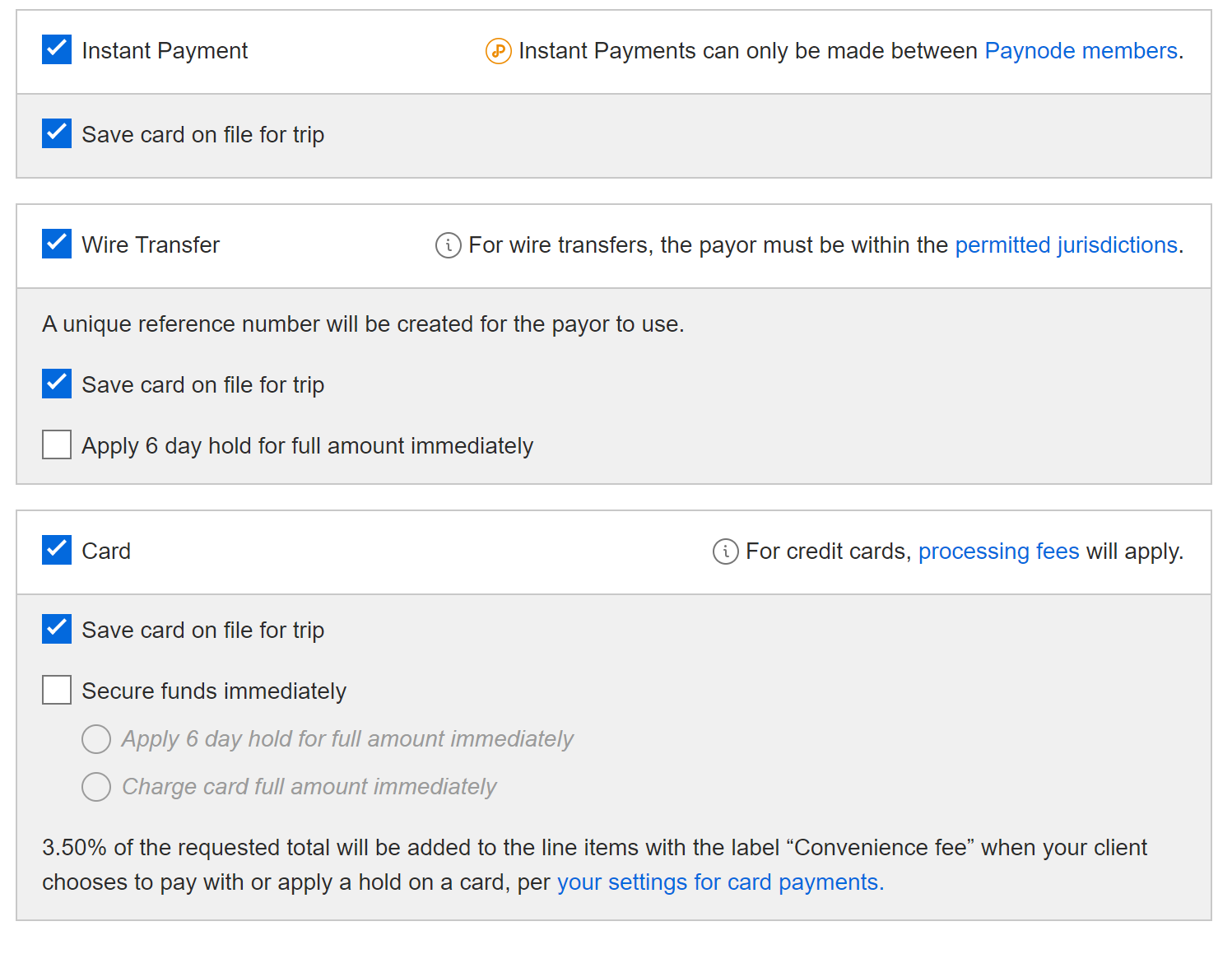Select Charge card full amount radio
Screen dimensions: 1232x954
96,787
